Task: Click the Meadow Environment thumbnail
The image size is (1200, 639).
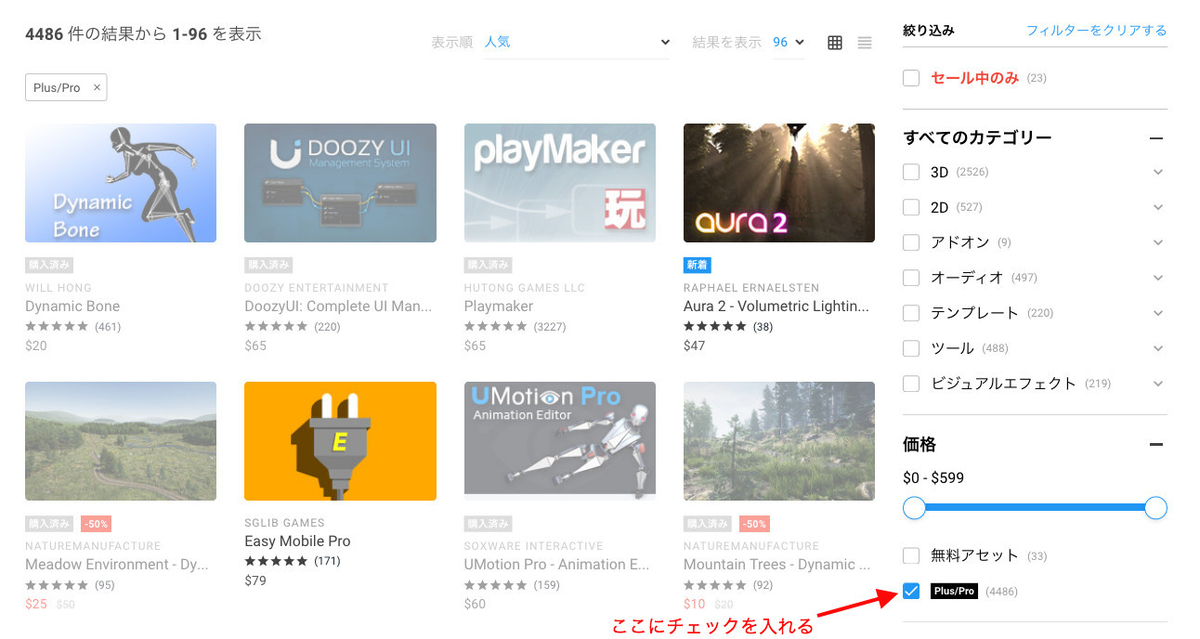Action: [x=120, y=441]
